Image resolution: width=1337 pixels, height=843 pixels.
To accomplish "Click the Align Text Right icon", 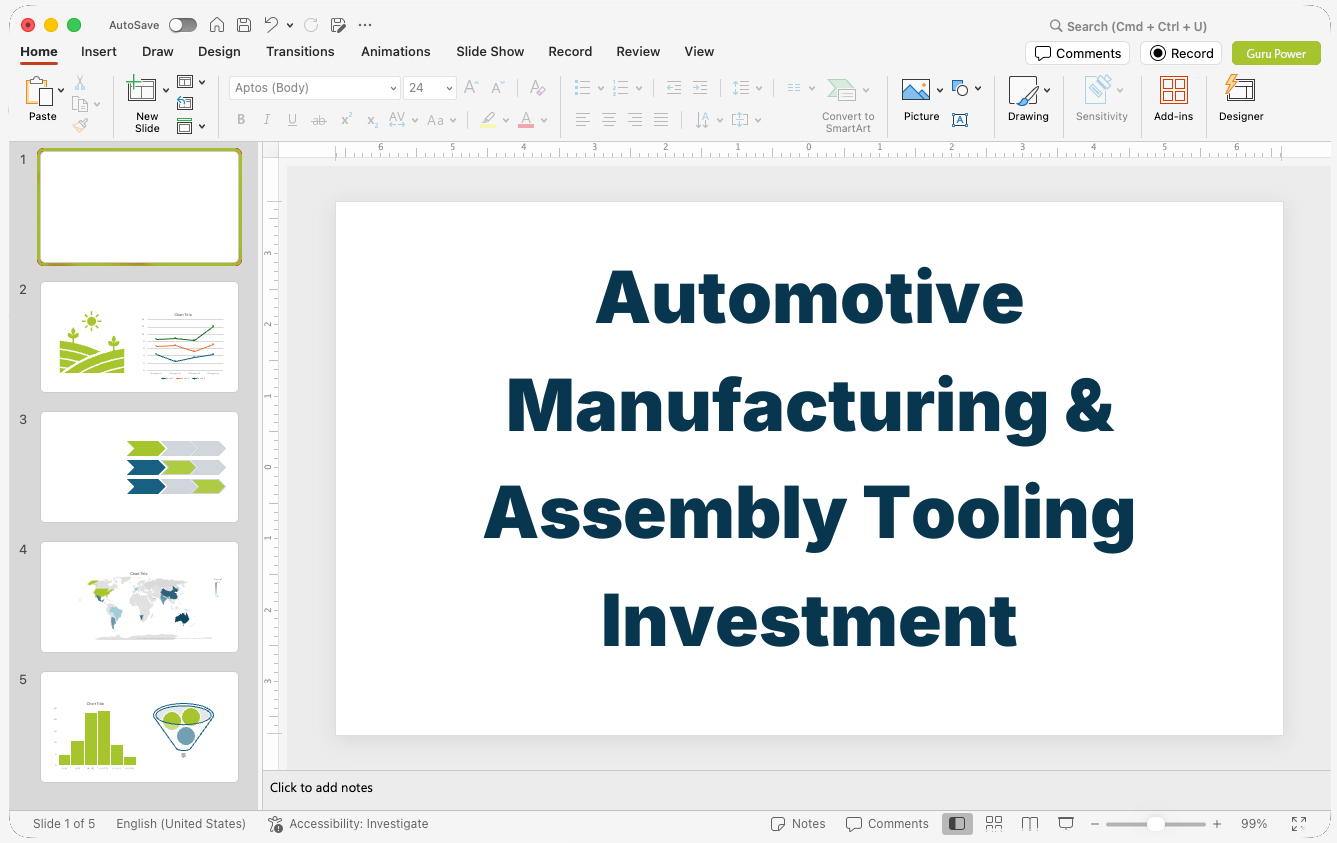I will tap(634, 120).
